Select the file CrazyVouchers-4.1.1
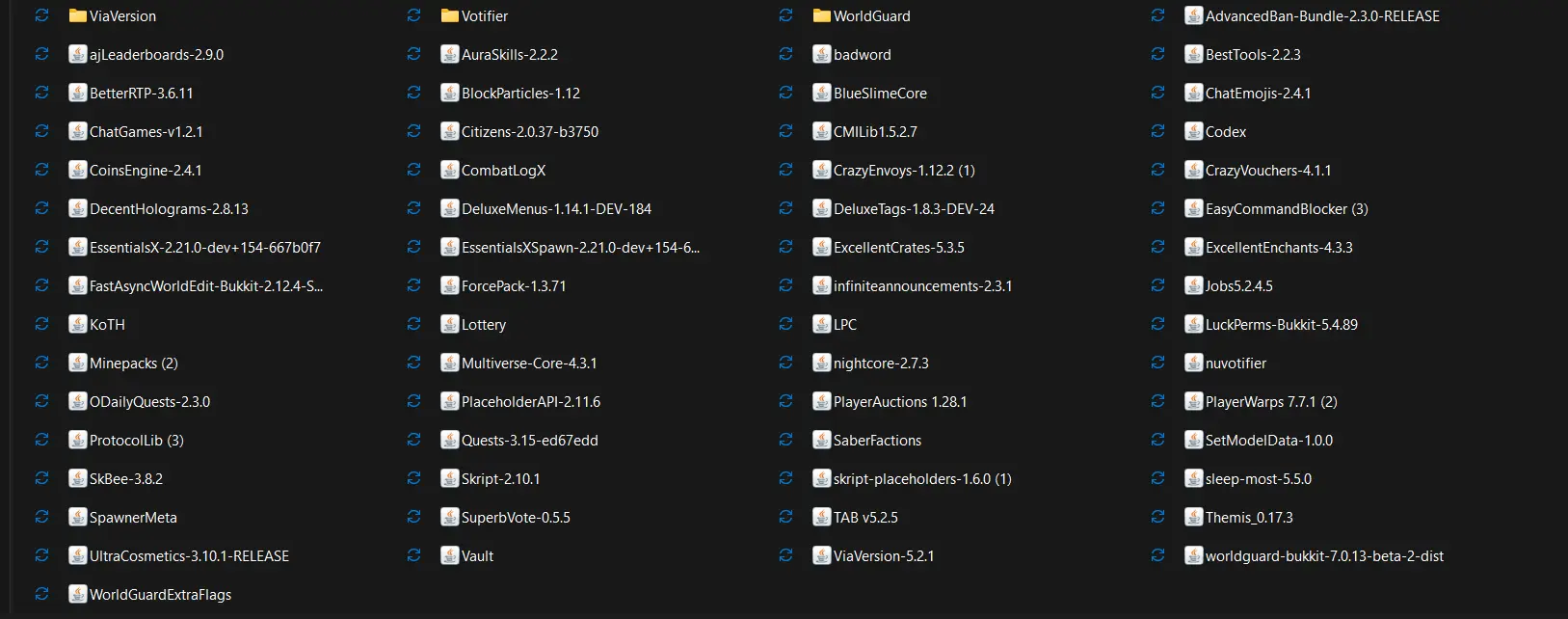 pos(1268,171)
